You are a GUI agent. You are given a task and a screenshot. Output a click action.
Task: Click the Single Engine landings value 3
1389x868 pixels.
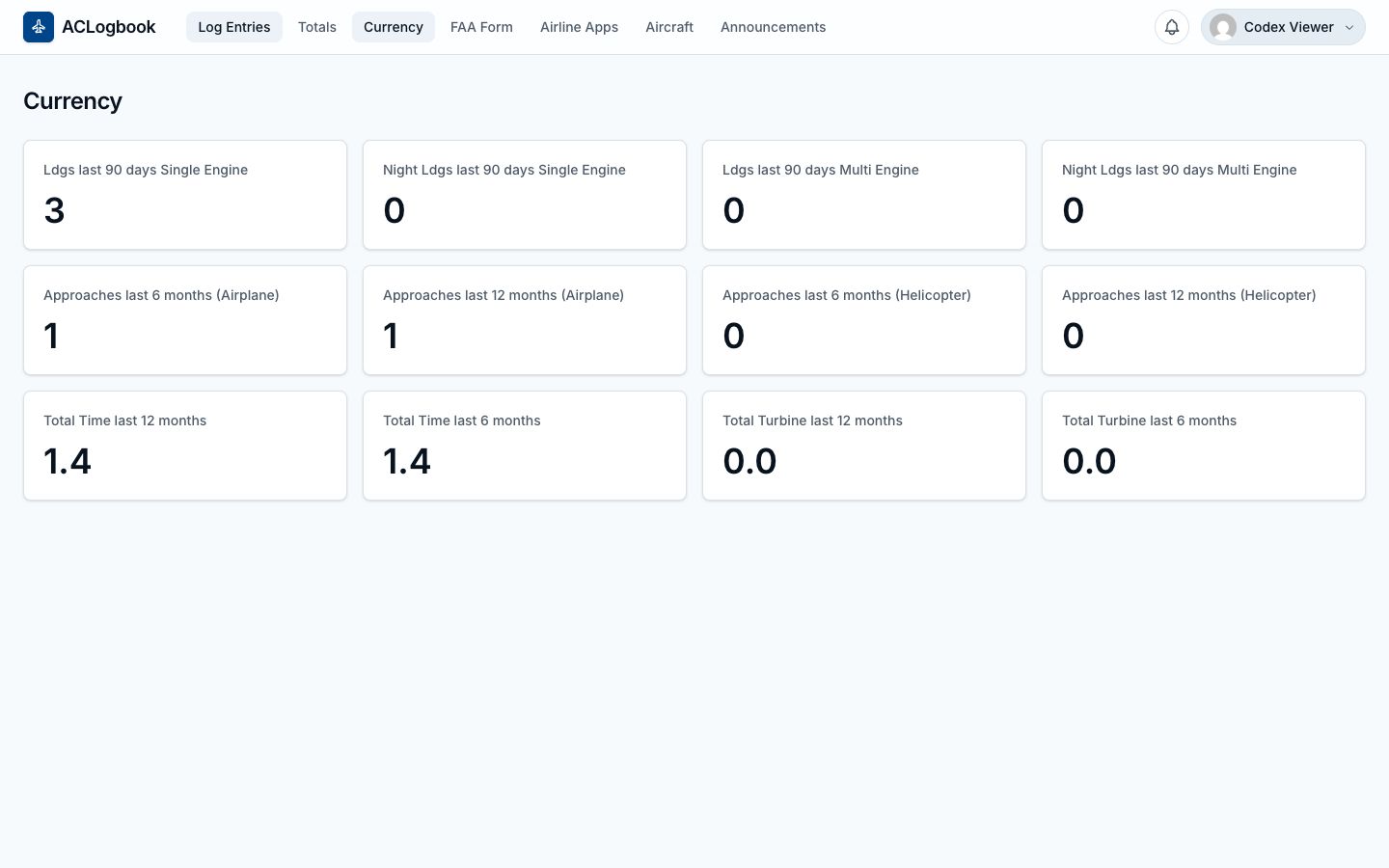(54, 210)
